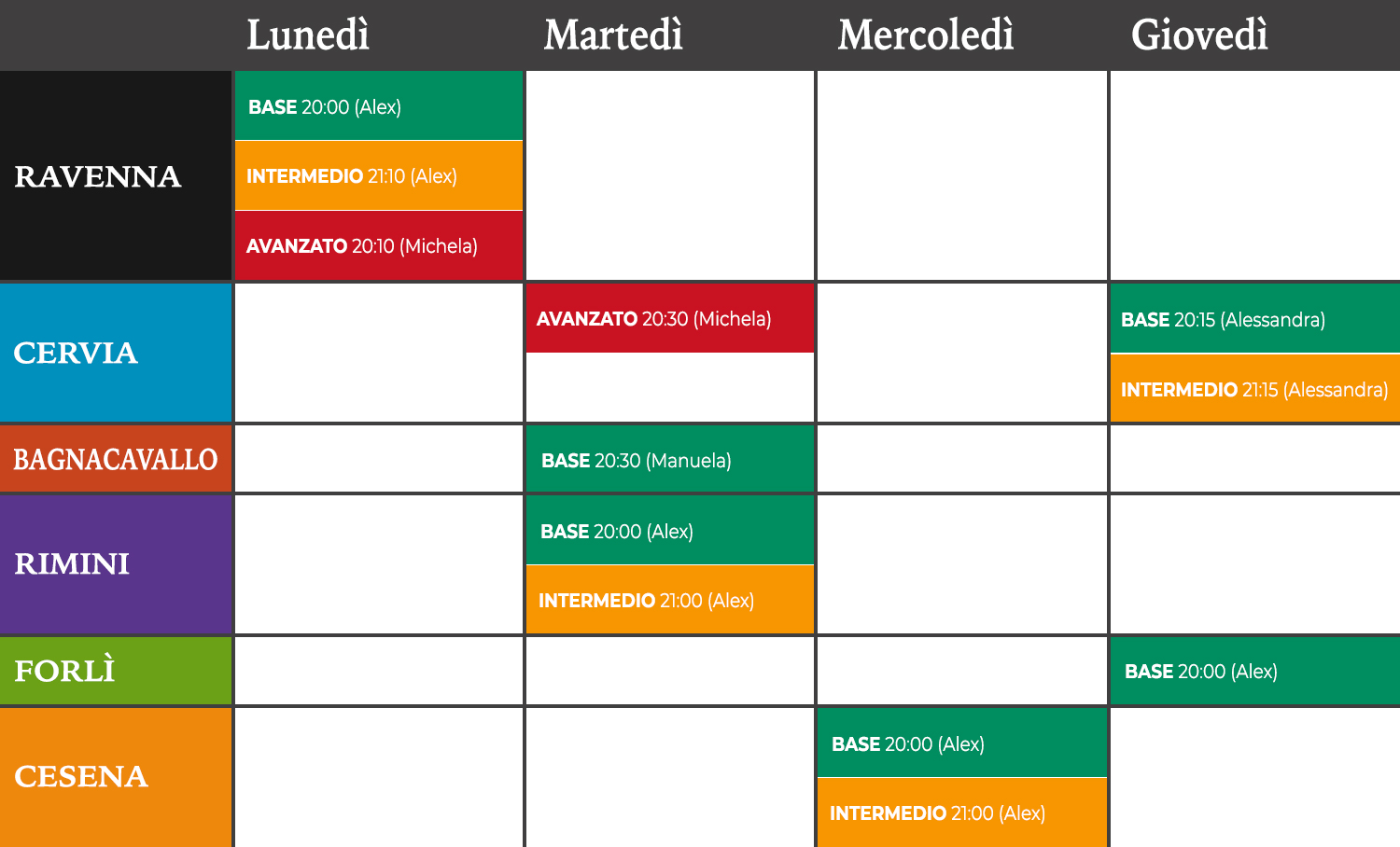Click the Lunedì column header
Viewport: 1400px width, 847px height.
pyautogui.click(x=308, y=35)
